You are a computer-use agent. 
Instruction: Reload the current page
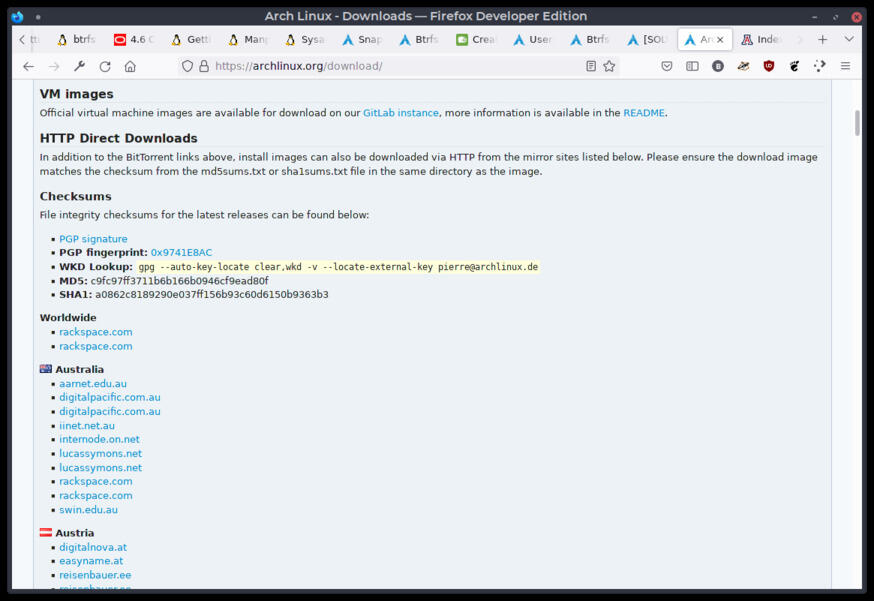click(x=105, y=66)
